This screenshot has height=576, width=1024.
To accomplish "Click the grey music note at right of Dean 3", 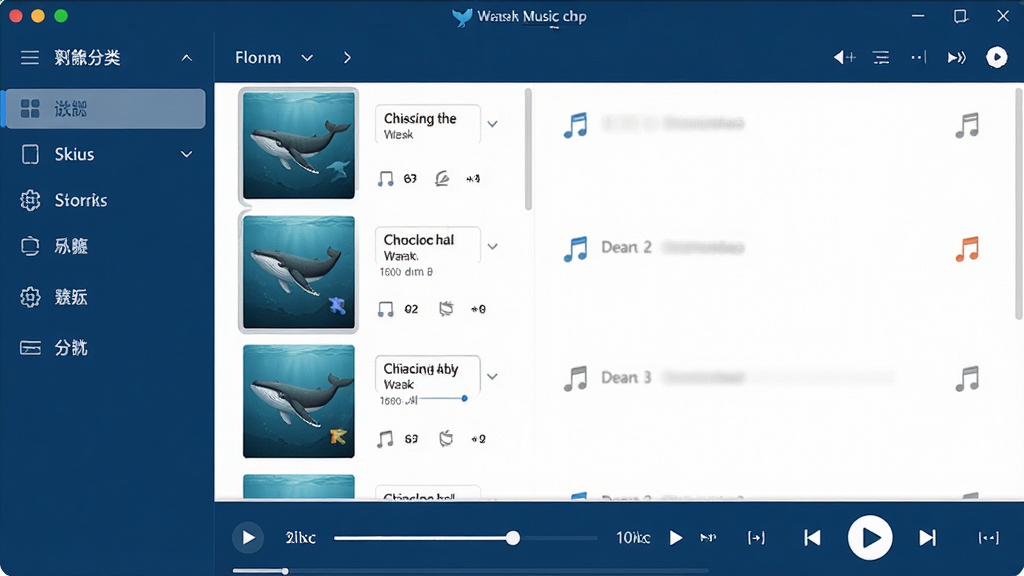I will click(x=967, y=379).
